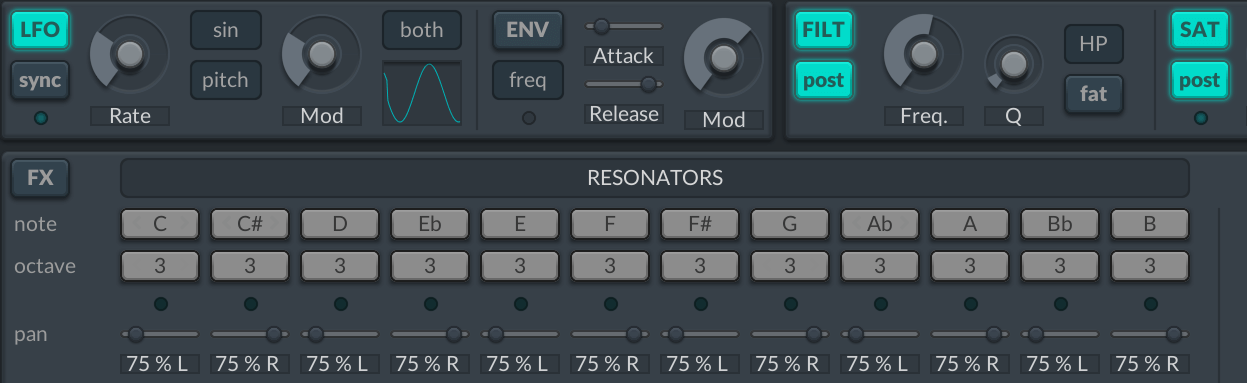Open the C note selector
Viewport: 1247px width, 383px height.
click(x=160, y=225)
